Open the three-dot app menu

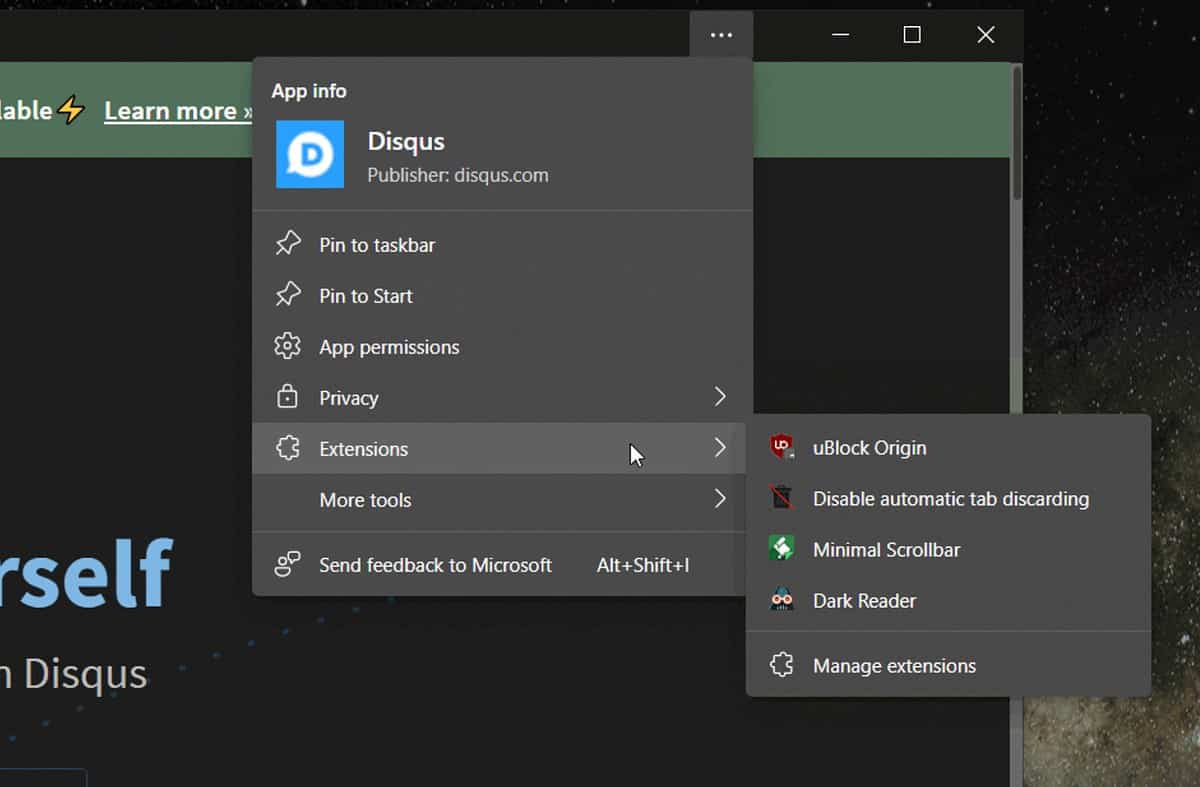[x=721, y=34]
